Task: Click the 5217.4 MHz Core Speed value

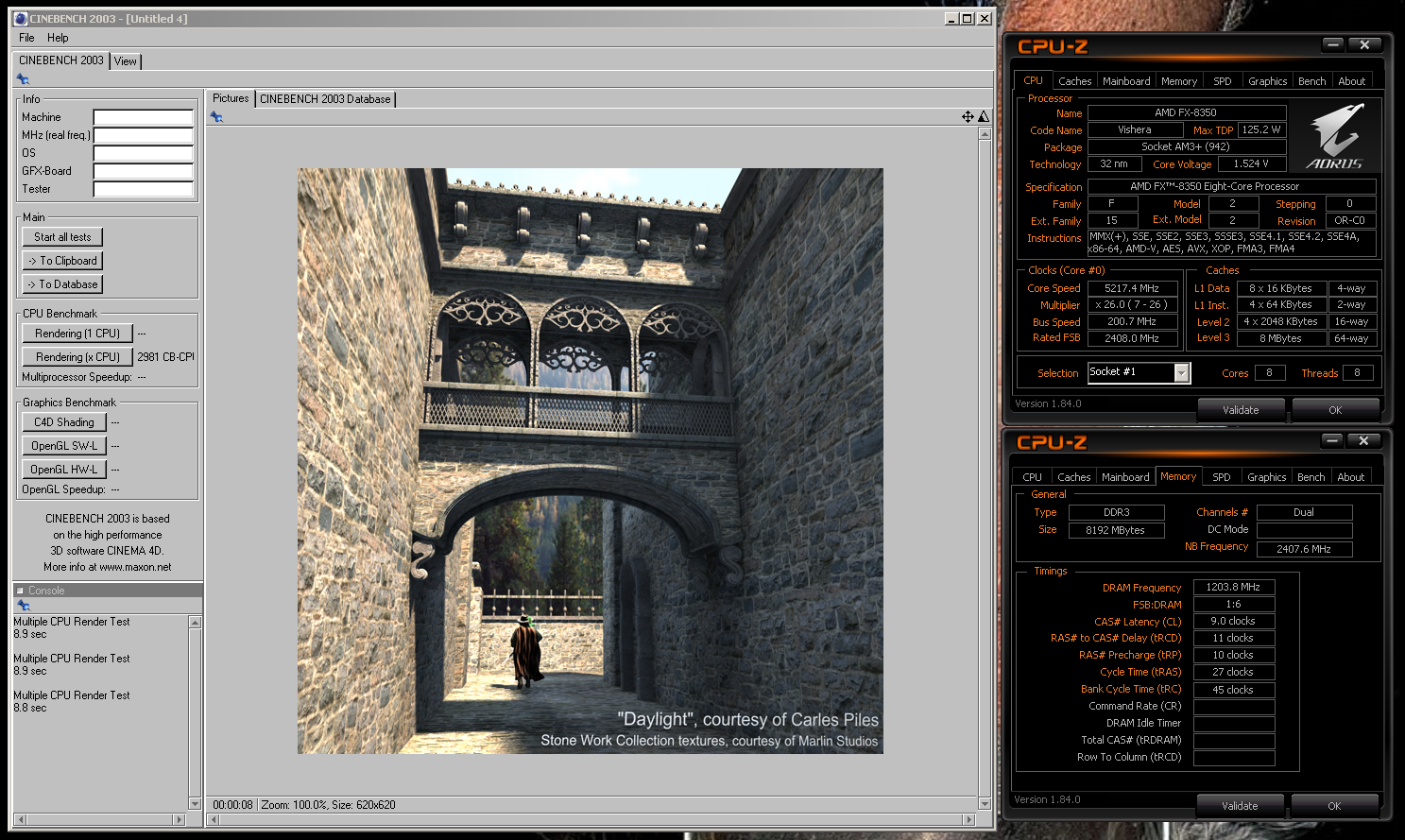Action: (x=1132, y=288)
